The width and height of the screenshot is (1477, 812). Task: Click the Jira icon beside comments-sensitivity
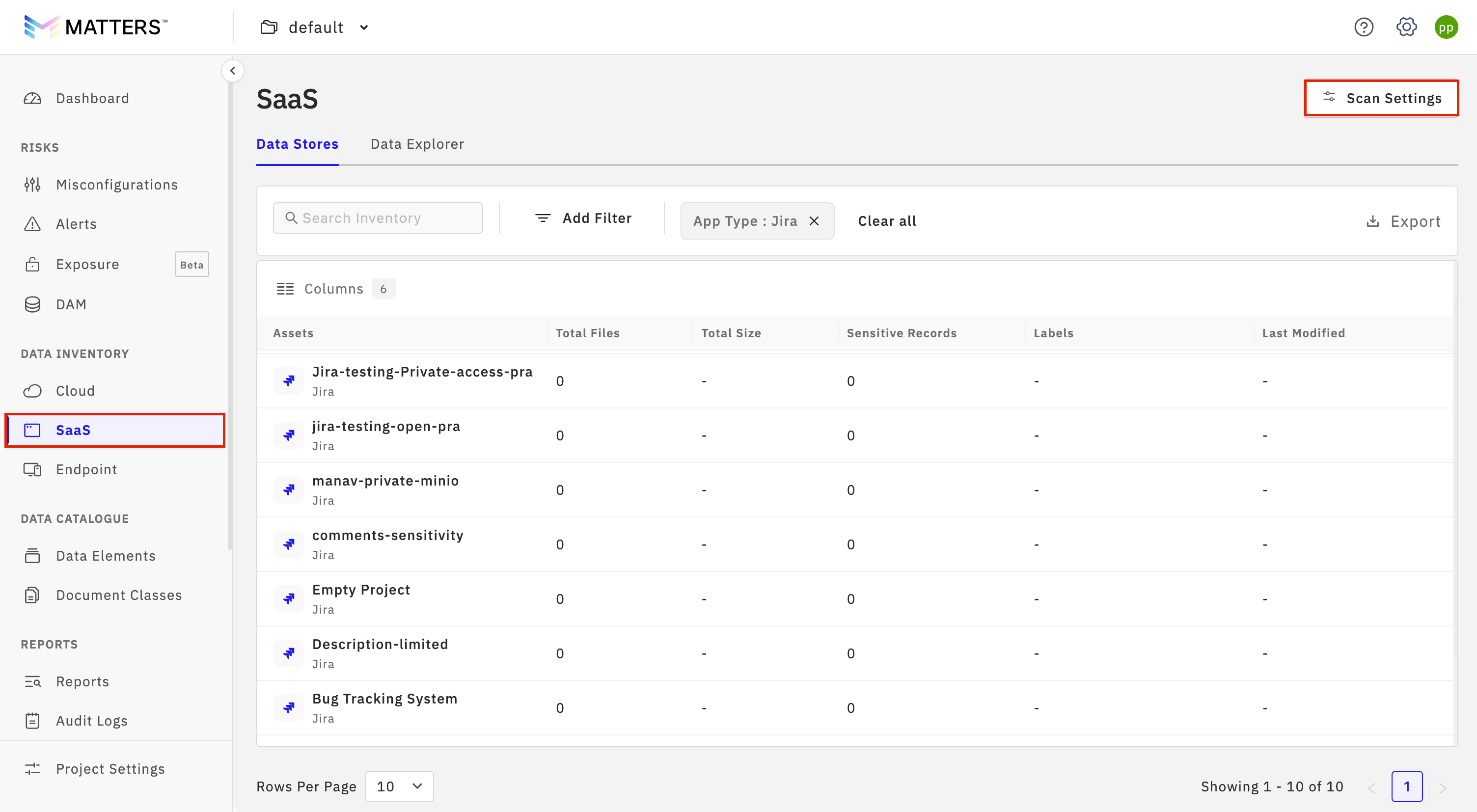pos(289,544)
